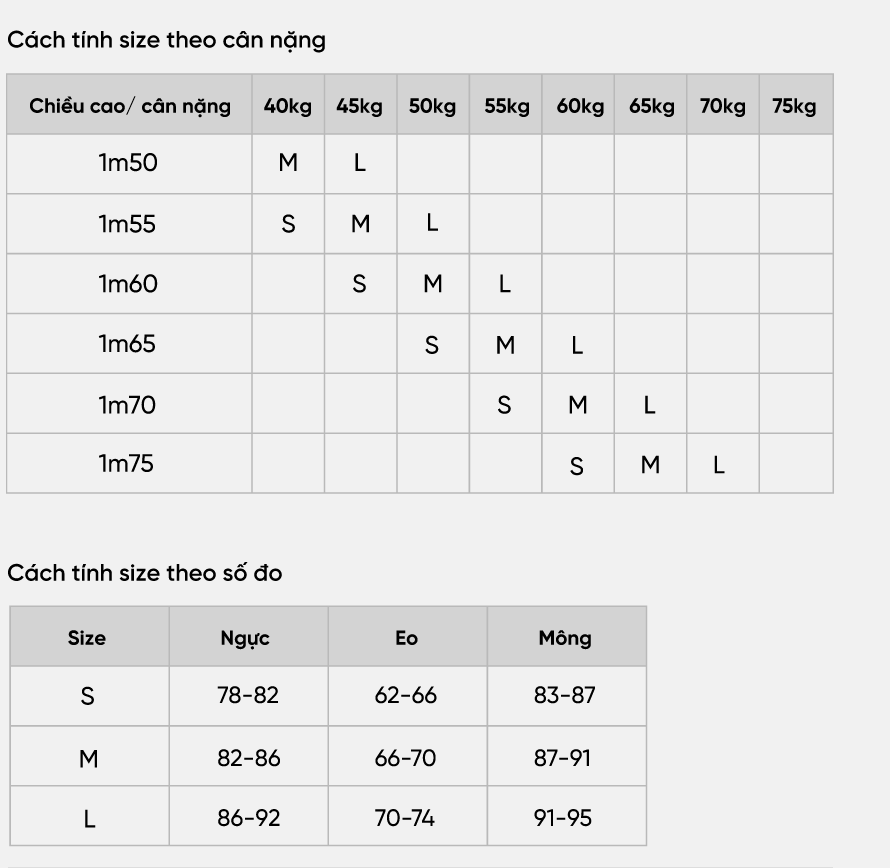Screen dimensions: 890x868
Task: Click the 78-82 bust measurement cell
Action: click(249, 695)
